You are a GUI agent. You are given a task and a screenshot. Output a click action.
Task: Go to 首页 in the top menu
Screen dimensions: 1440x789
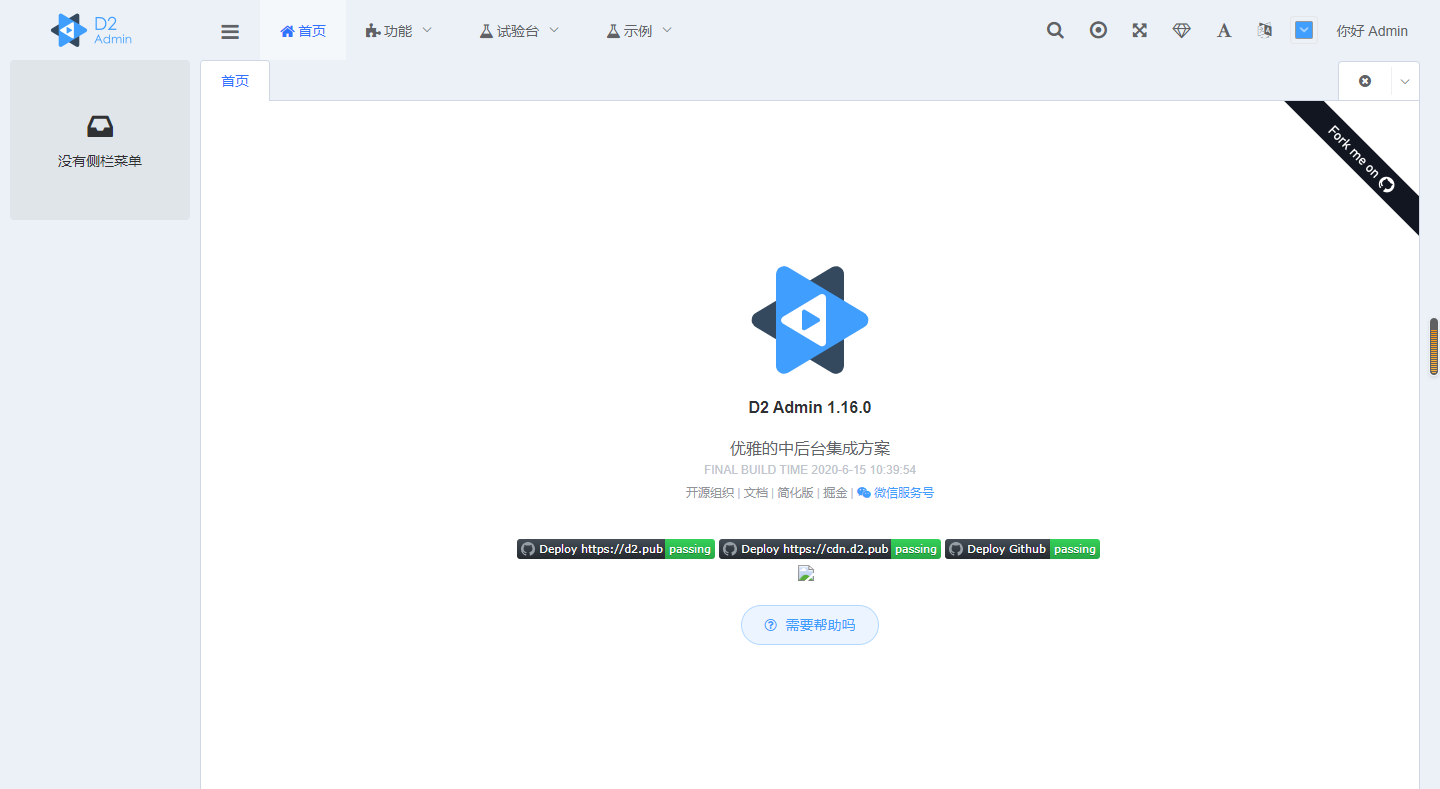point(303,31)
